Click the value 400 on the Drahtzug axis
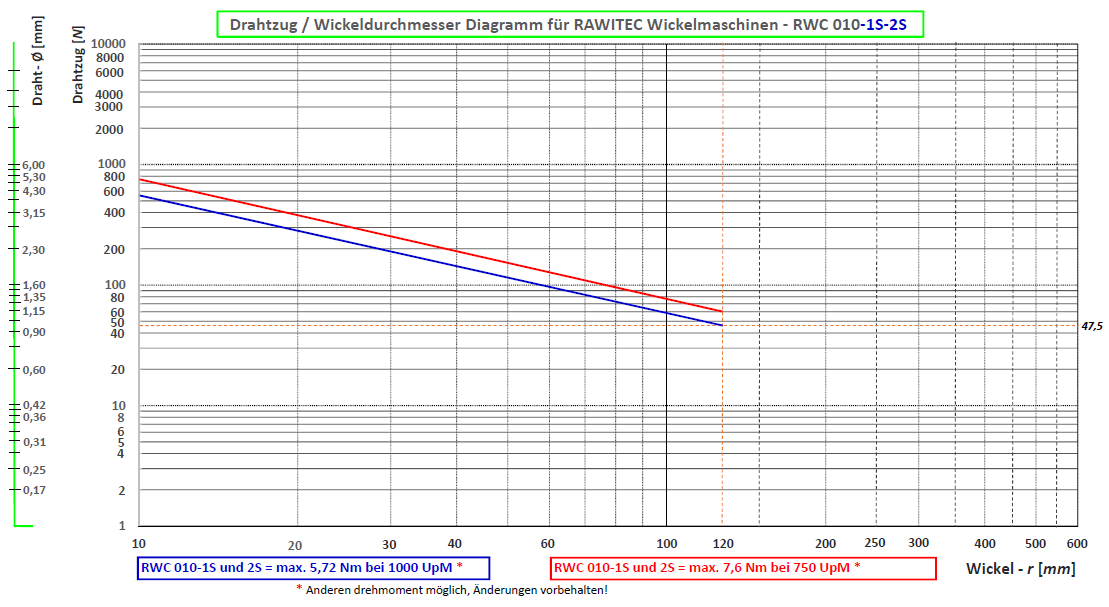1109x607 pixels. pyautogui.click(x=114, y=212)
